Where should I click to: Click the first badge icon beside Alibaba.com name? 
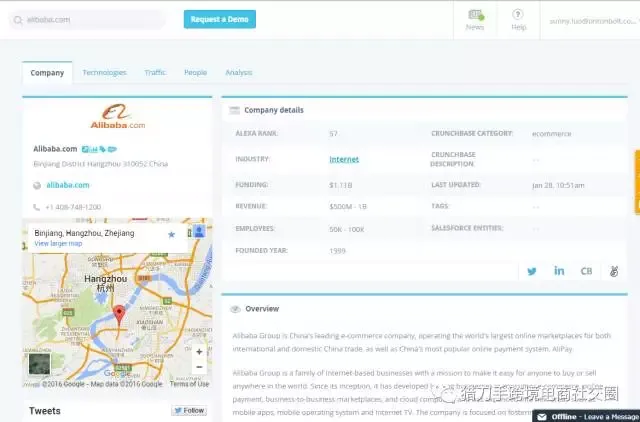[86, 149]
